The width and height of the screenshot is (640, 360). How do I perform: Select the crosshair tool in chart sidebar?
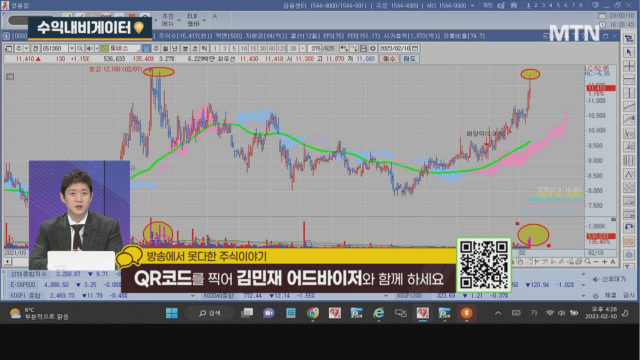[629, 66]
